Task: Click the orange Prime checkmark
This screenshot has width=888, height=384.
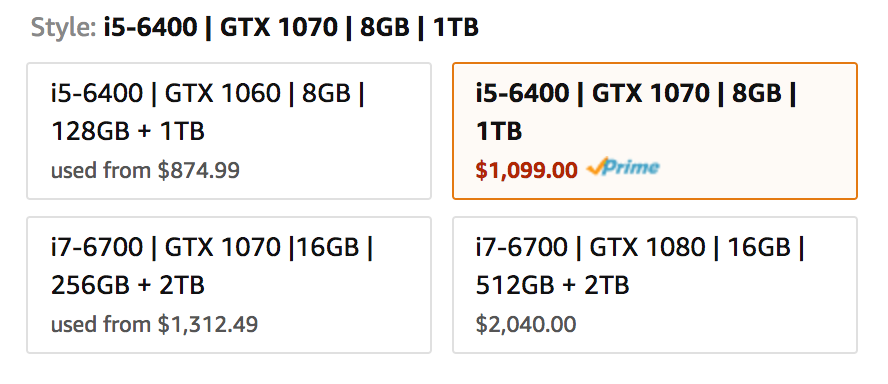Action: [x=596, y=168]
